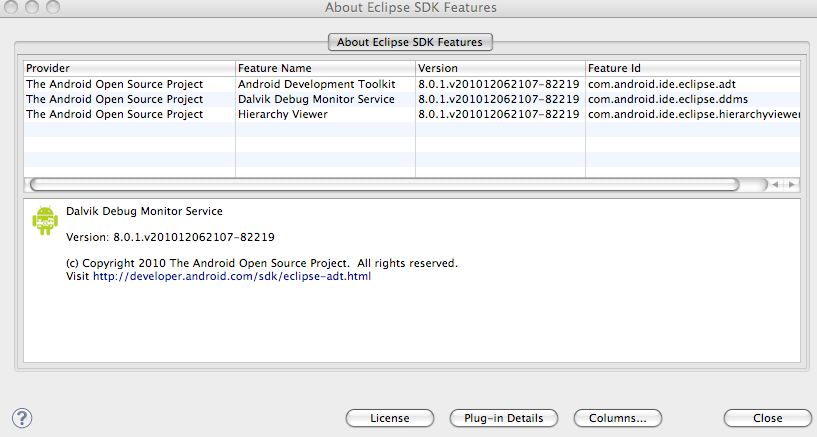
Task: Click the License button
Action: point(390,418)
